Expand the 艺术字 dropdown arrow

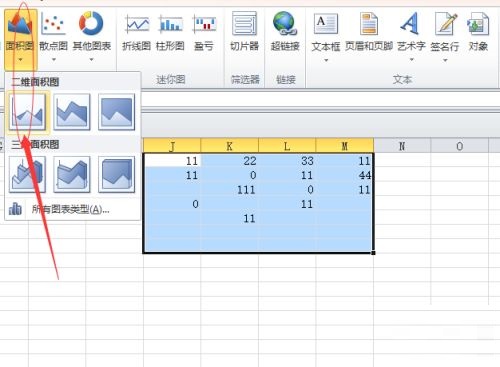click(x=412, y=60)
